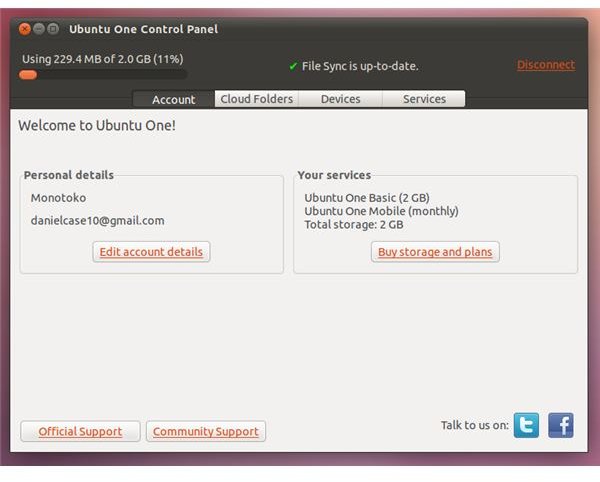Click the email 'danielcase10@gmail.com'

pos(98,220)
